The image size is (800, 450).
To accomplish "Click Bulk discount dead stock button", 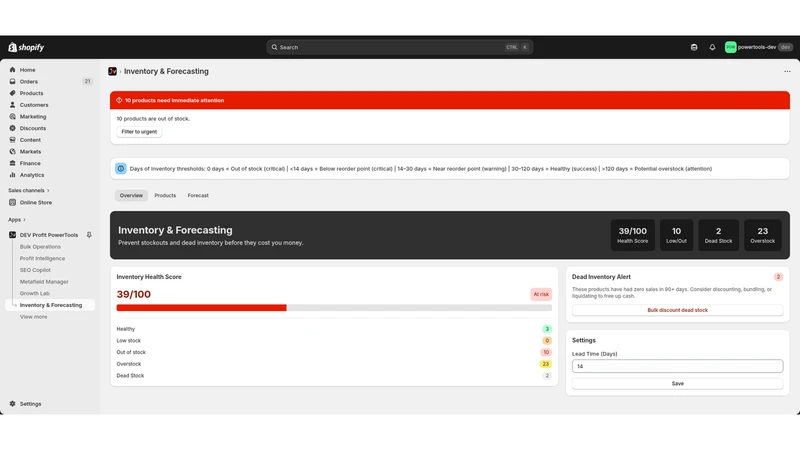I will pos(678,310).
